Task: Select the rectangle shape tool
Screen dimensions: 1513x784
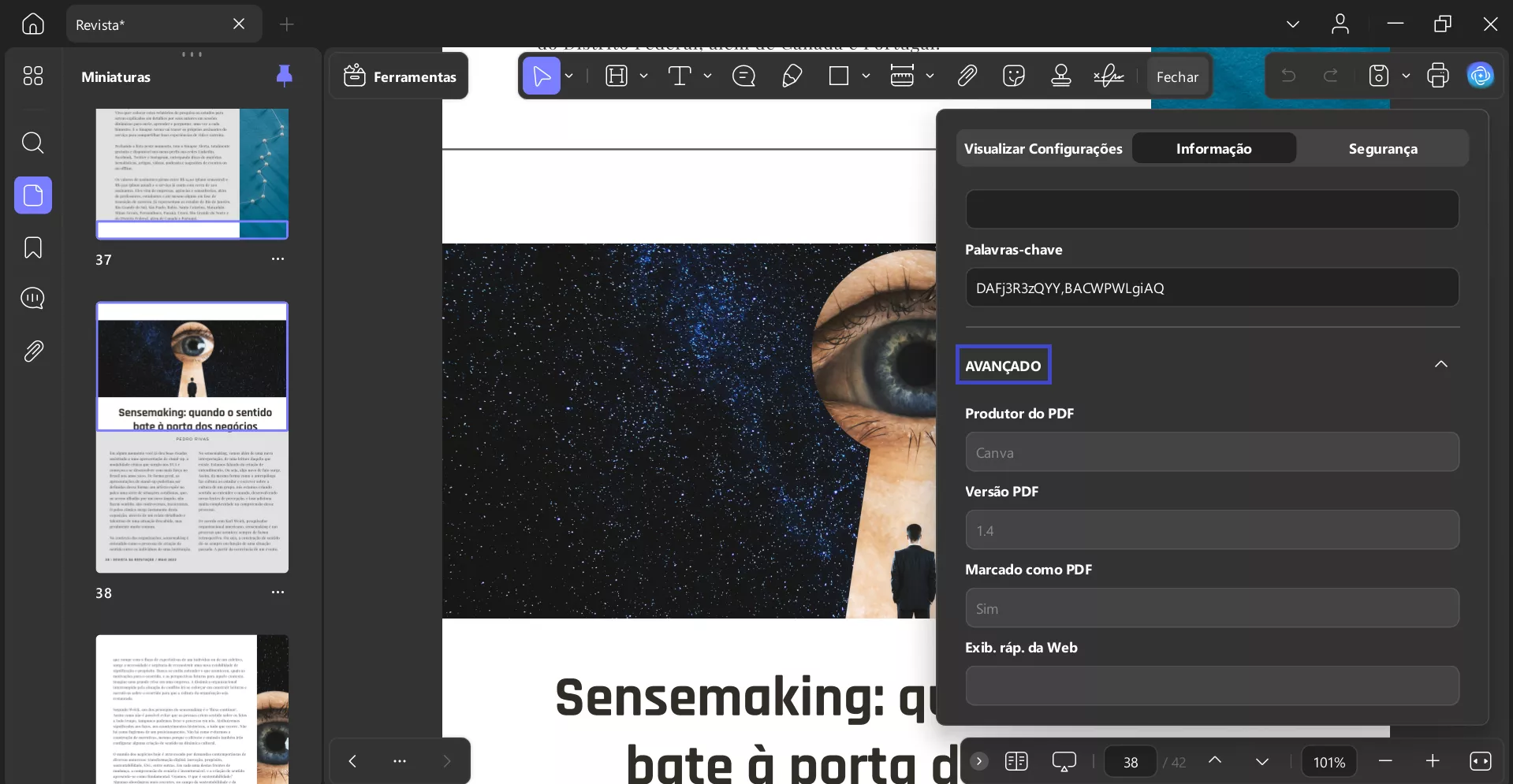Action: 839,76
